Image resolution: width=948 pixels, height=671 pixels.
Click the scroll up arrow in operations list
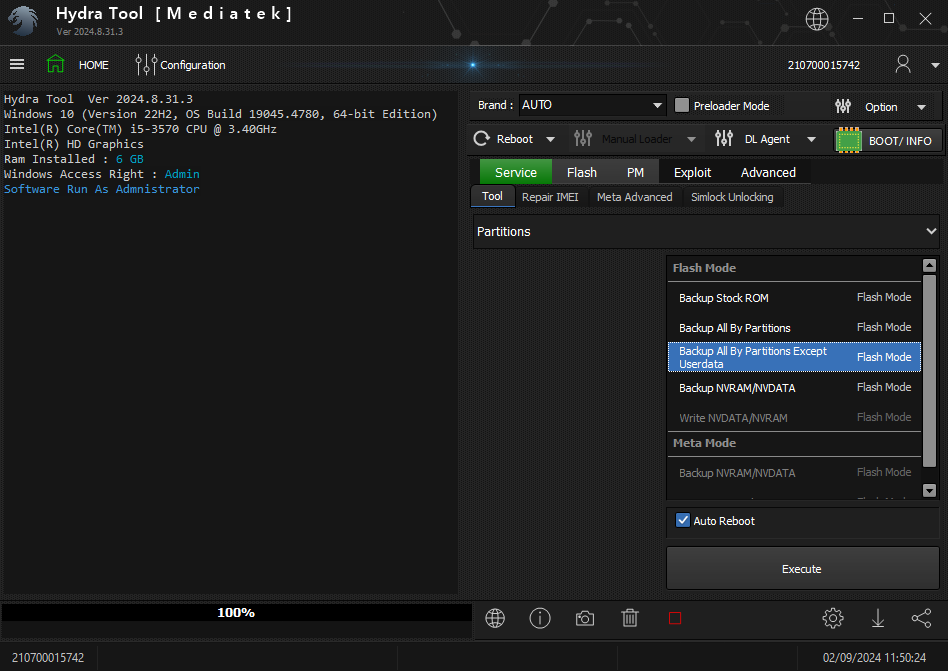pos(929,265)
